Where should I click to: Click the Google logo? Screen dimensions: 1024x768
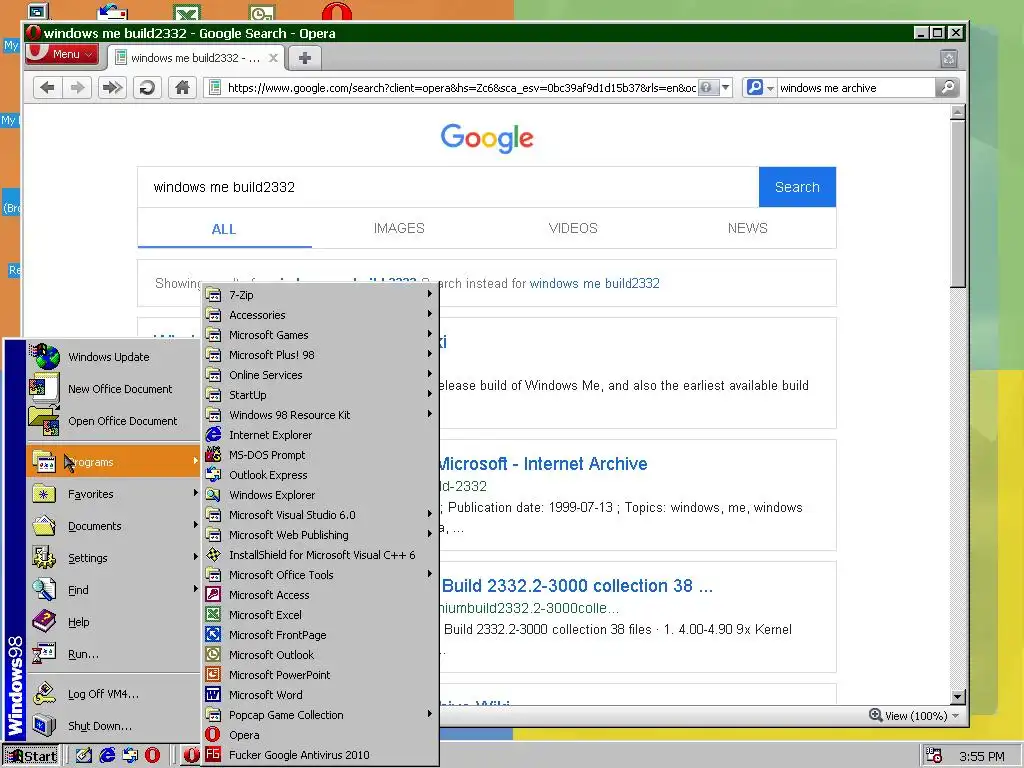487,138
